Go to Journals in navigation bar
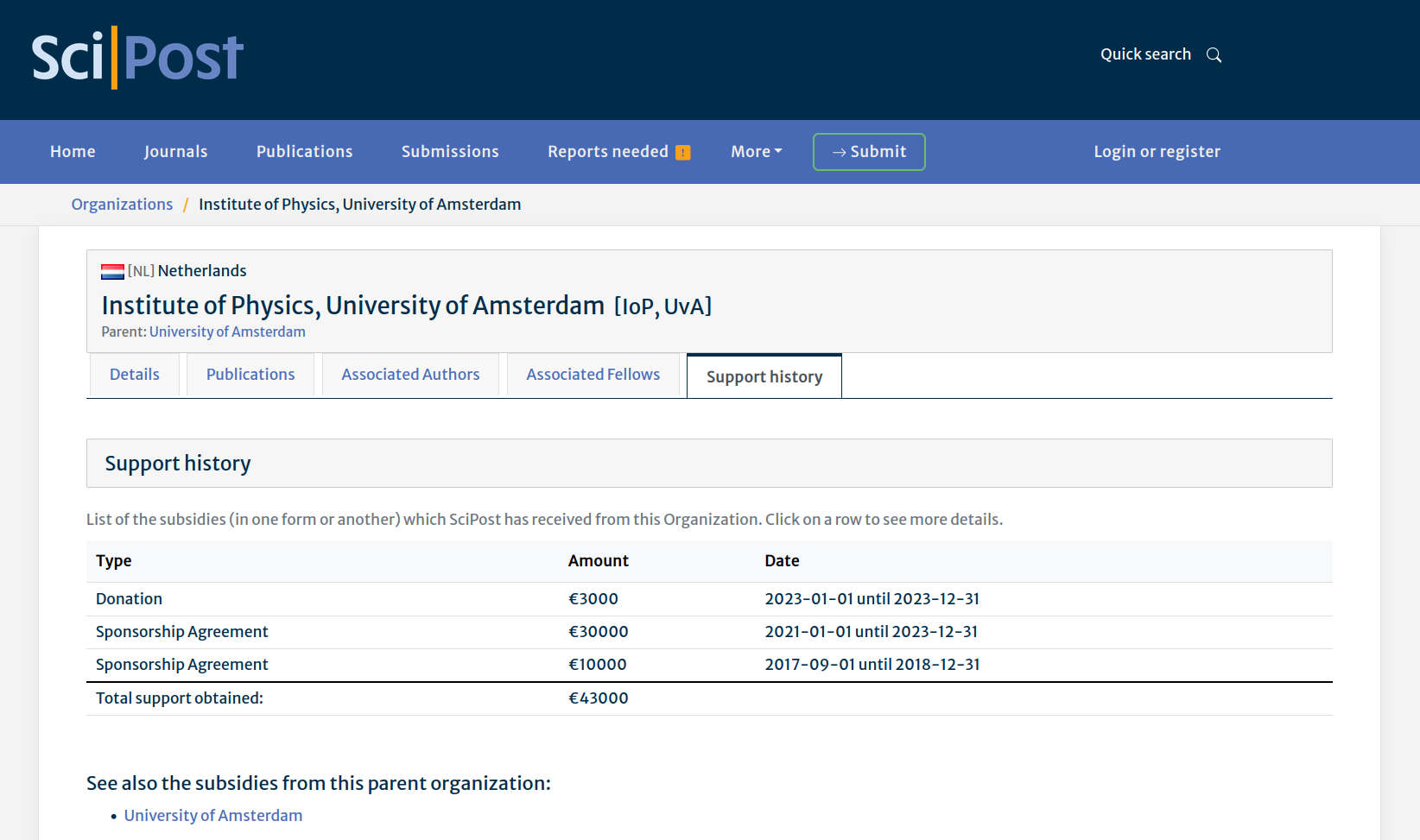Image resolution: width=1420 pixels, height=840 pixels. pyautogui.click(x=175, y=152)
